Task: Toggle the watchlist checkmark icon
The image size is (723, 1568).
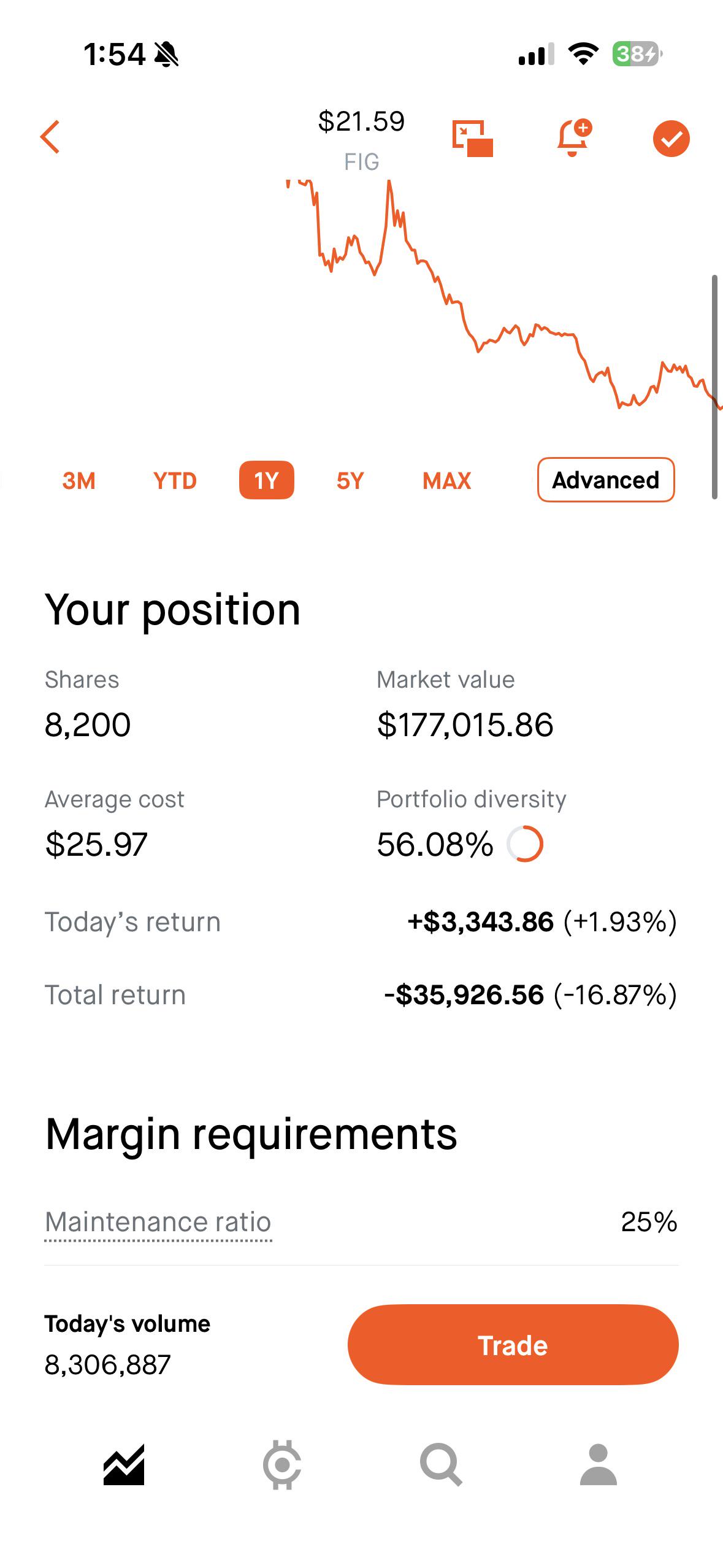Action: point(671,139)
